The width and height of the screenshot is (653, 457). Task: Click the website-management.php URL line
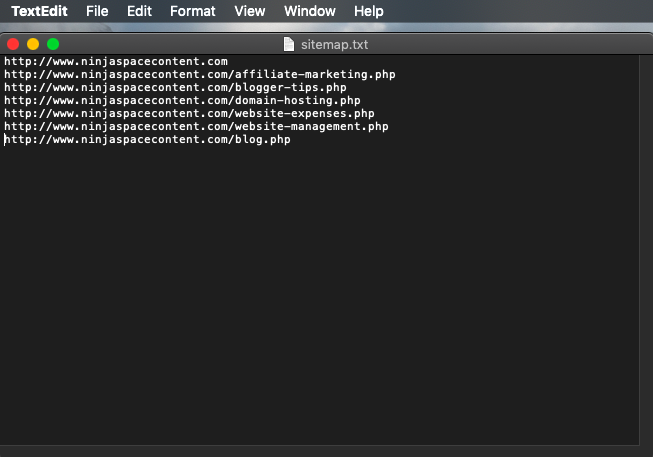[x=195, y=127]
